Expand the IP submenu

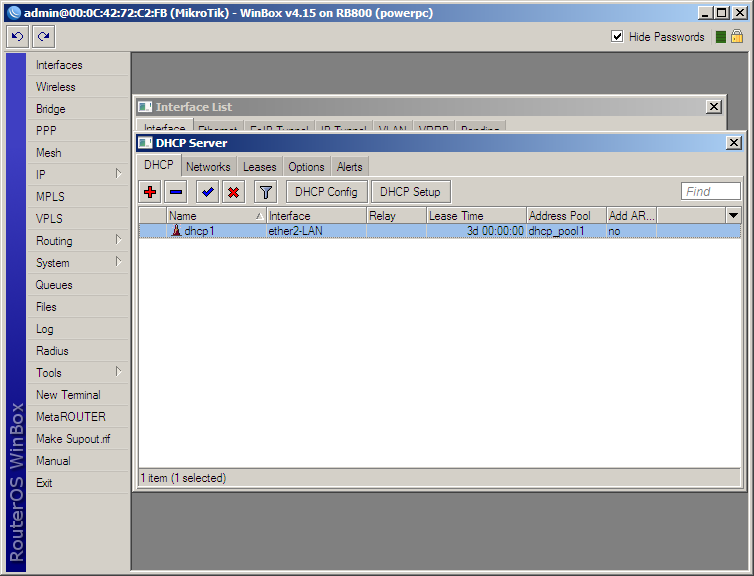[119, 174]
